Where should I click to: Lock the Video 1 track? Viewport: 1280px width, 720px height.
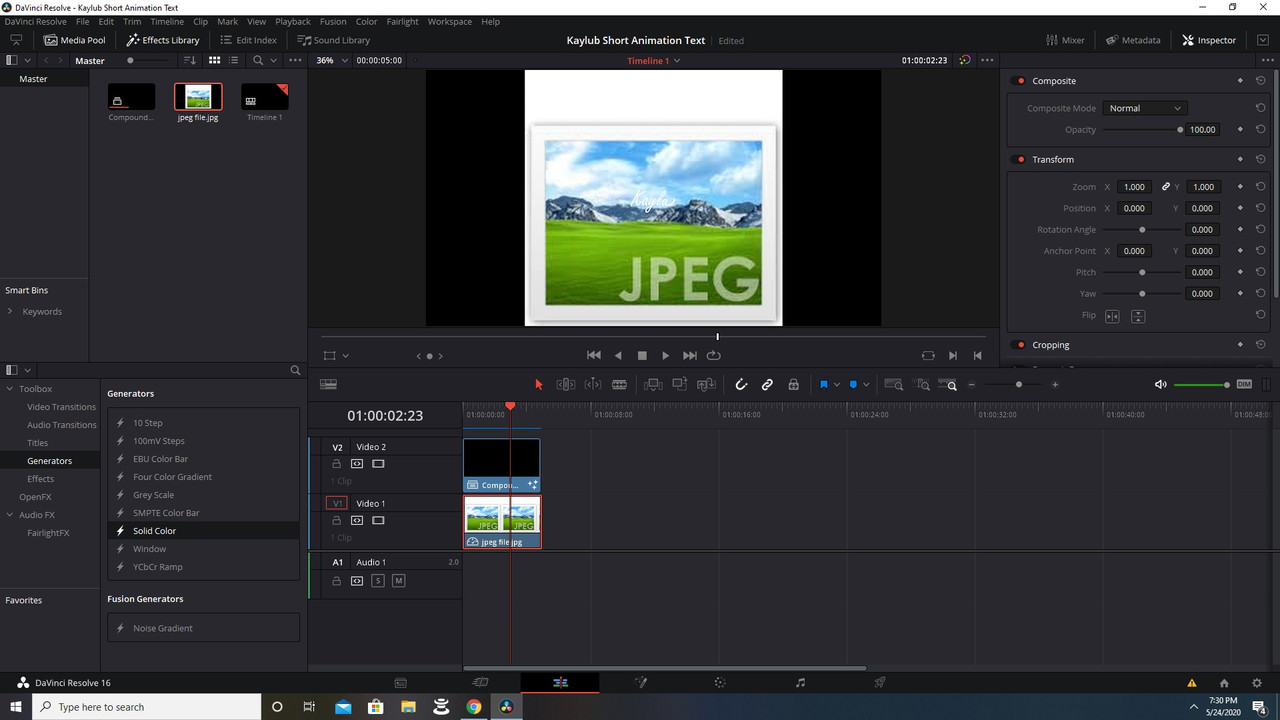click(x=336, y=520)
